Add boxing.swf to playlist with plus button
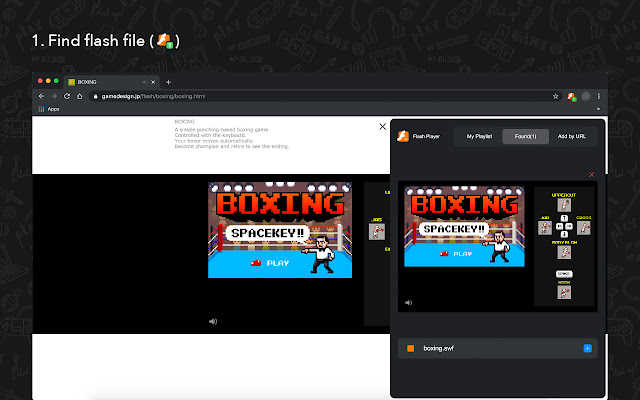 click(587, 349)
